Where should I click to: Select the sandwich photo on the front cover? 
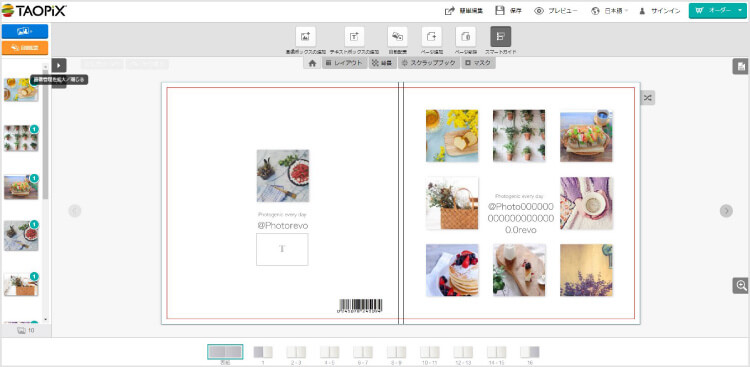click(586, 137)
